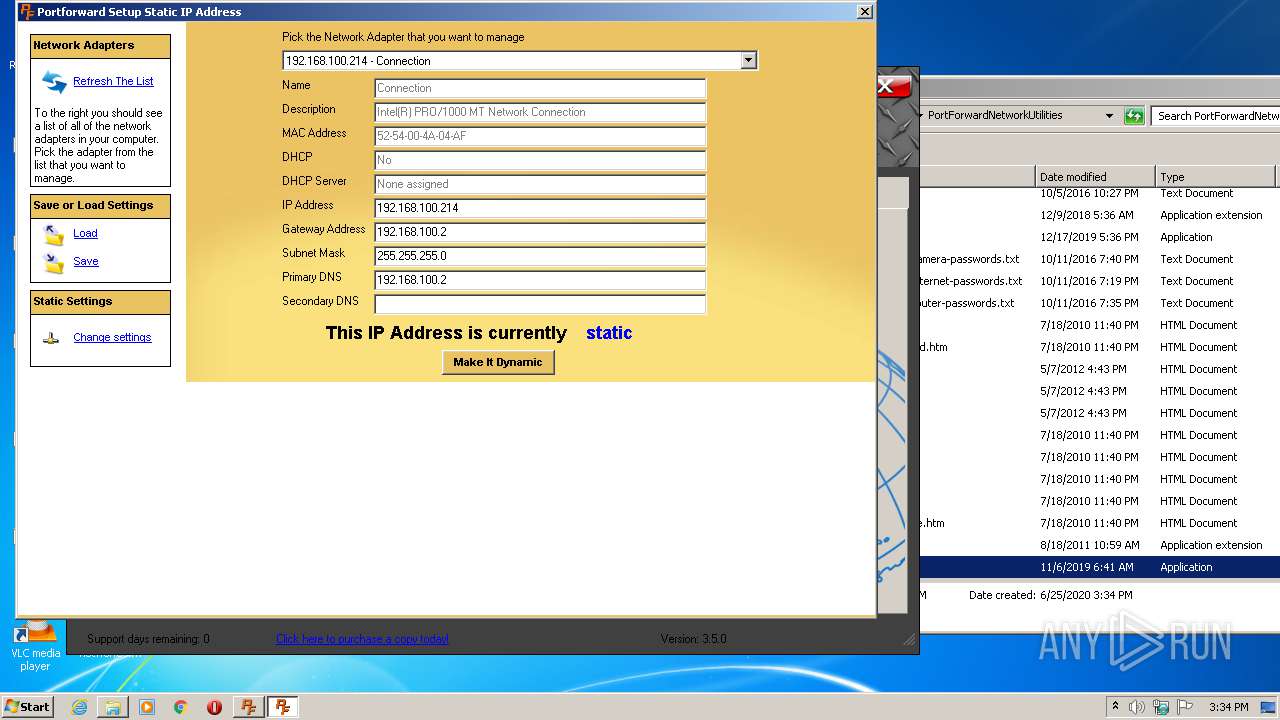This screenshot has height=720, width=1280.
Task: Click the Start button
Action: point(27,707)
